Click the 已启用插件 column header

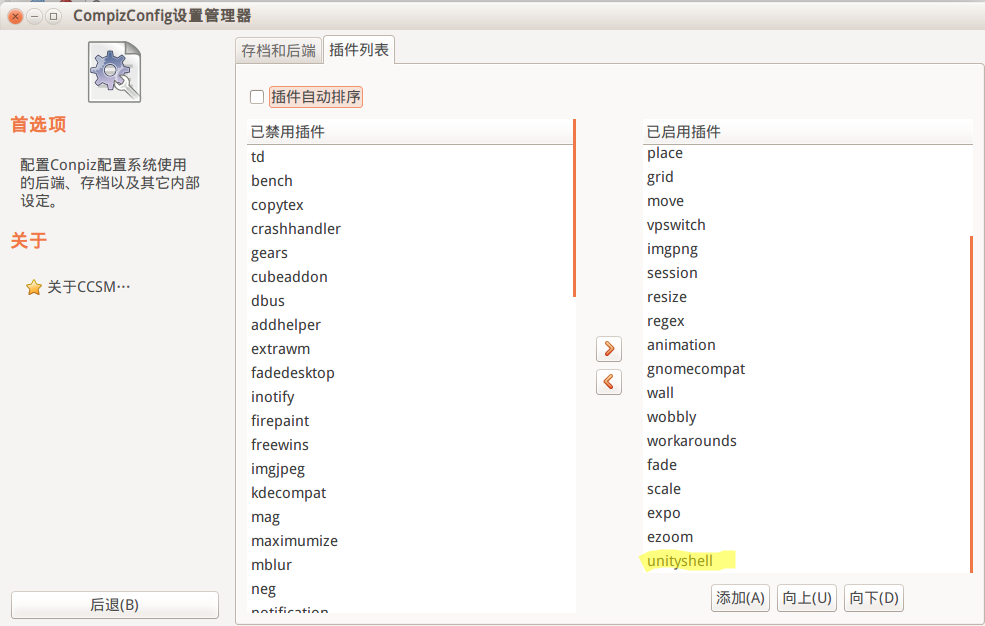[x=808, y=132]
